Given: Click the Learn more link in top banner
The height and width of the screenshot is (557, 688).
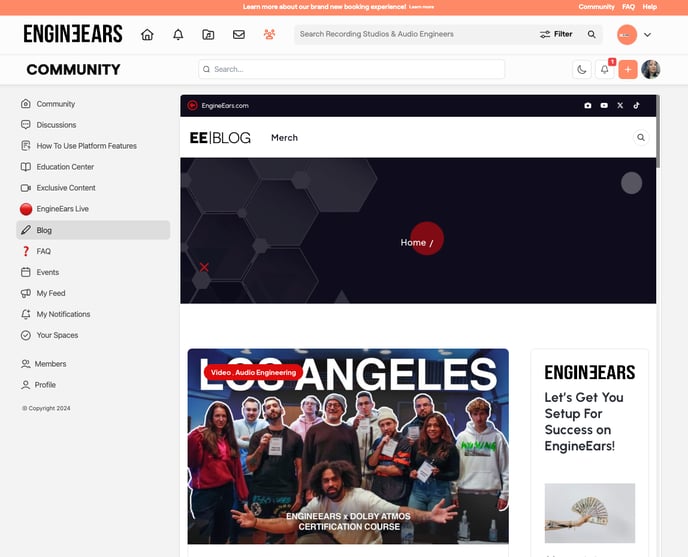Looking at the screenshot, I should (x=421, y=7).
